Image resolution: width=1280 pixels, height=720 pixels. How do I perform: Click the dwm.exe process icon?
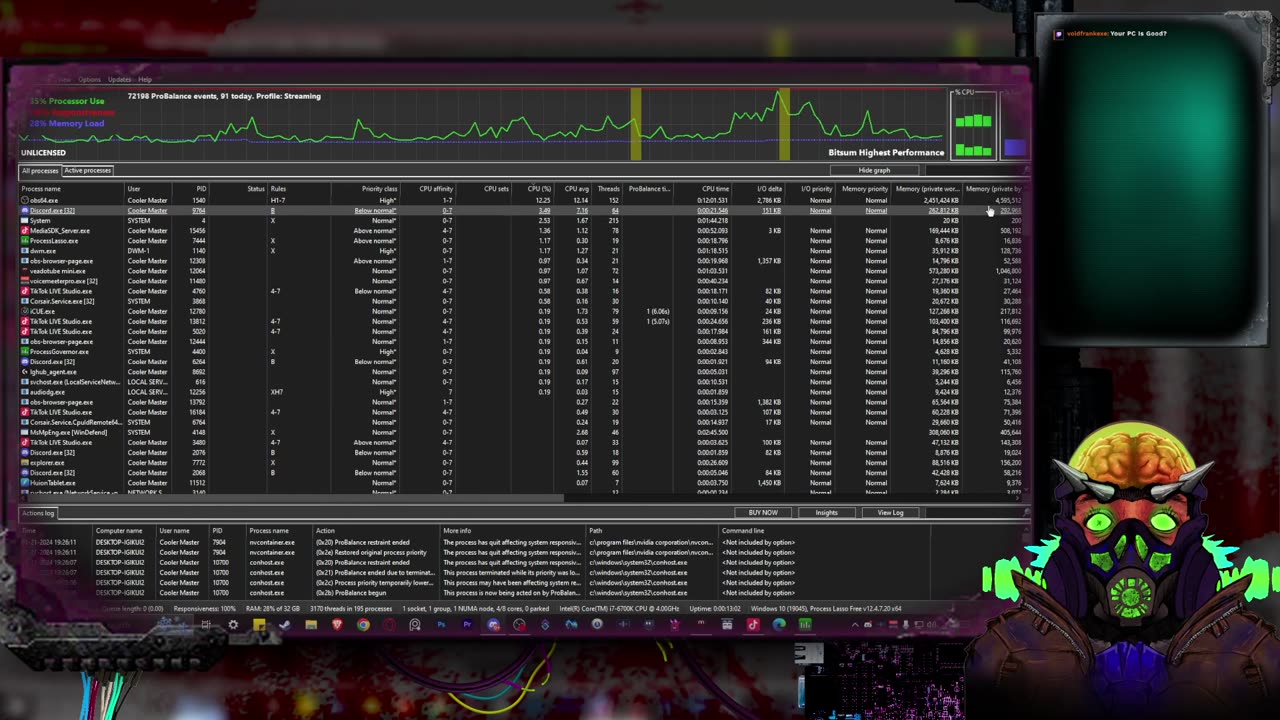pyautogui.click(x=25, y=250)
